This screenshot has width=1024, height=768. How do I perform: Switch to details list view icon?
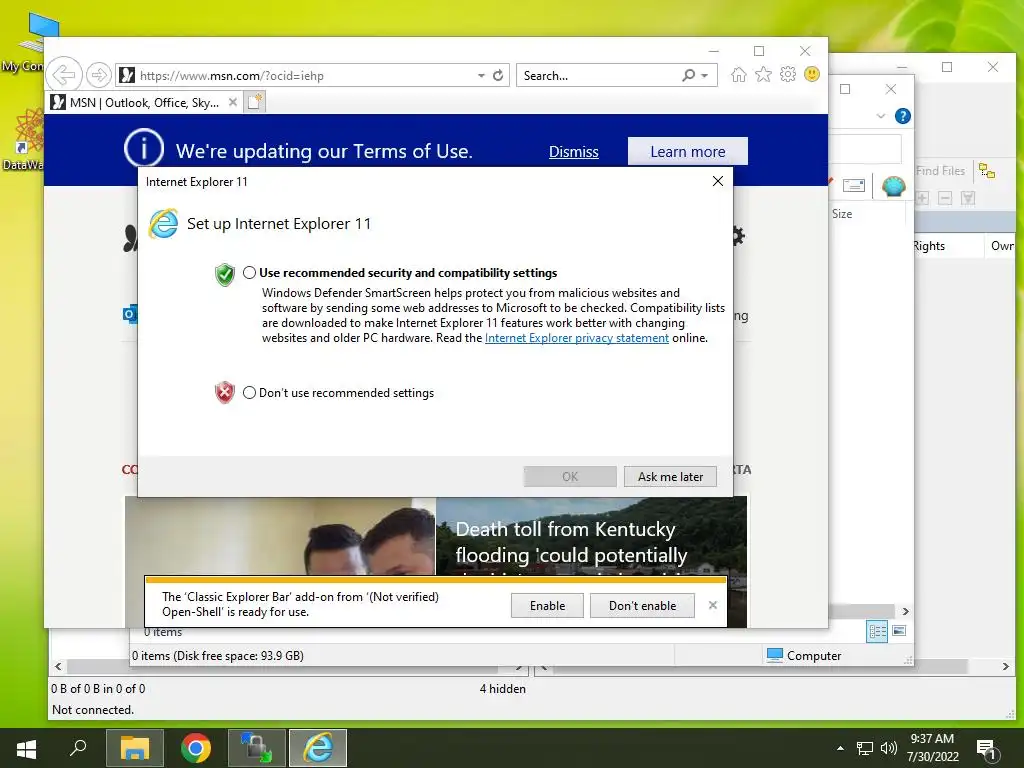877,632
